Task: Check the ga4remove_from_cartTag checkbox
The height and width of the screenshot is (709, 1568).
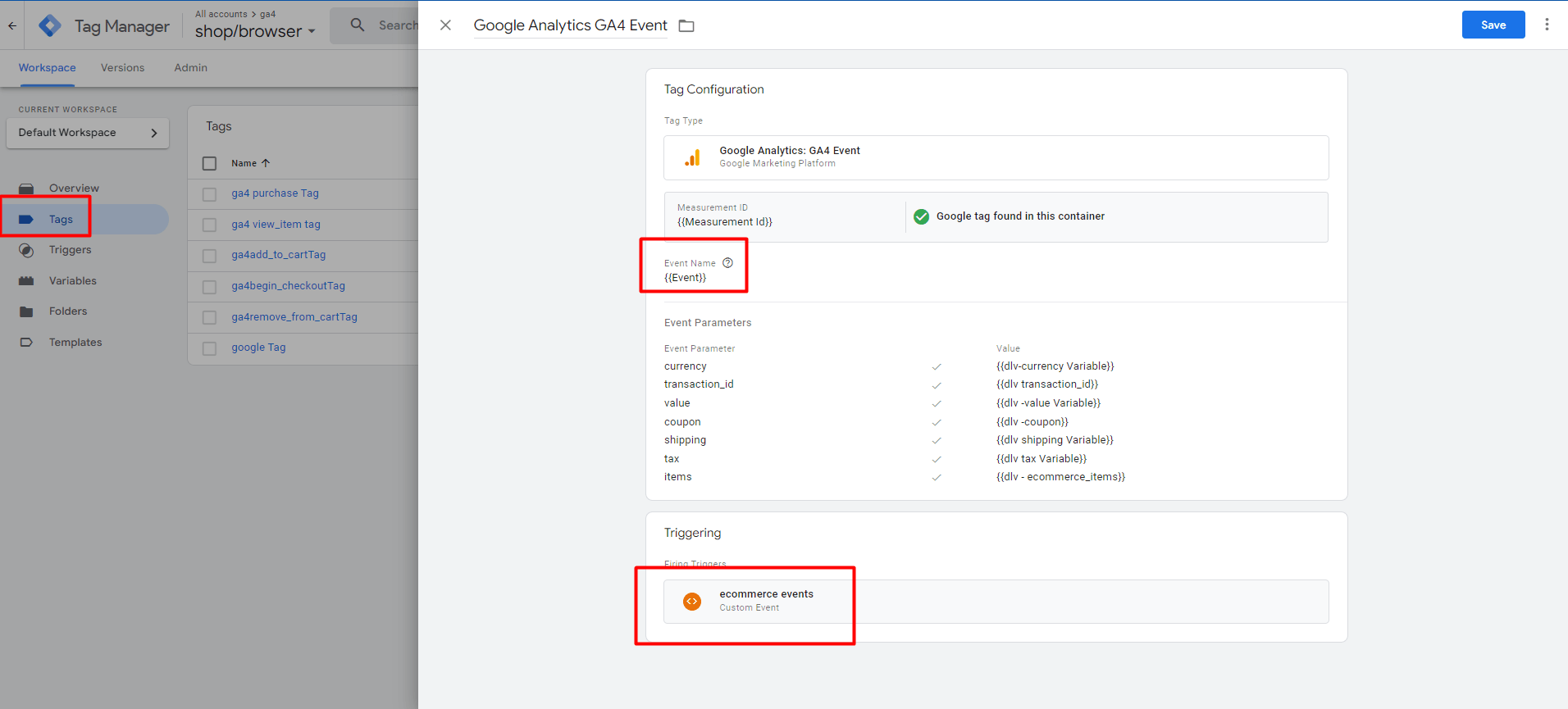Action: point(210,317)
